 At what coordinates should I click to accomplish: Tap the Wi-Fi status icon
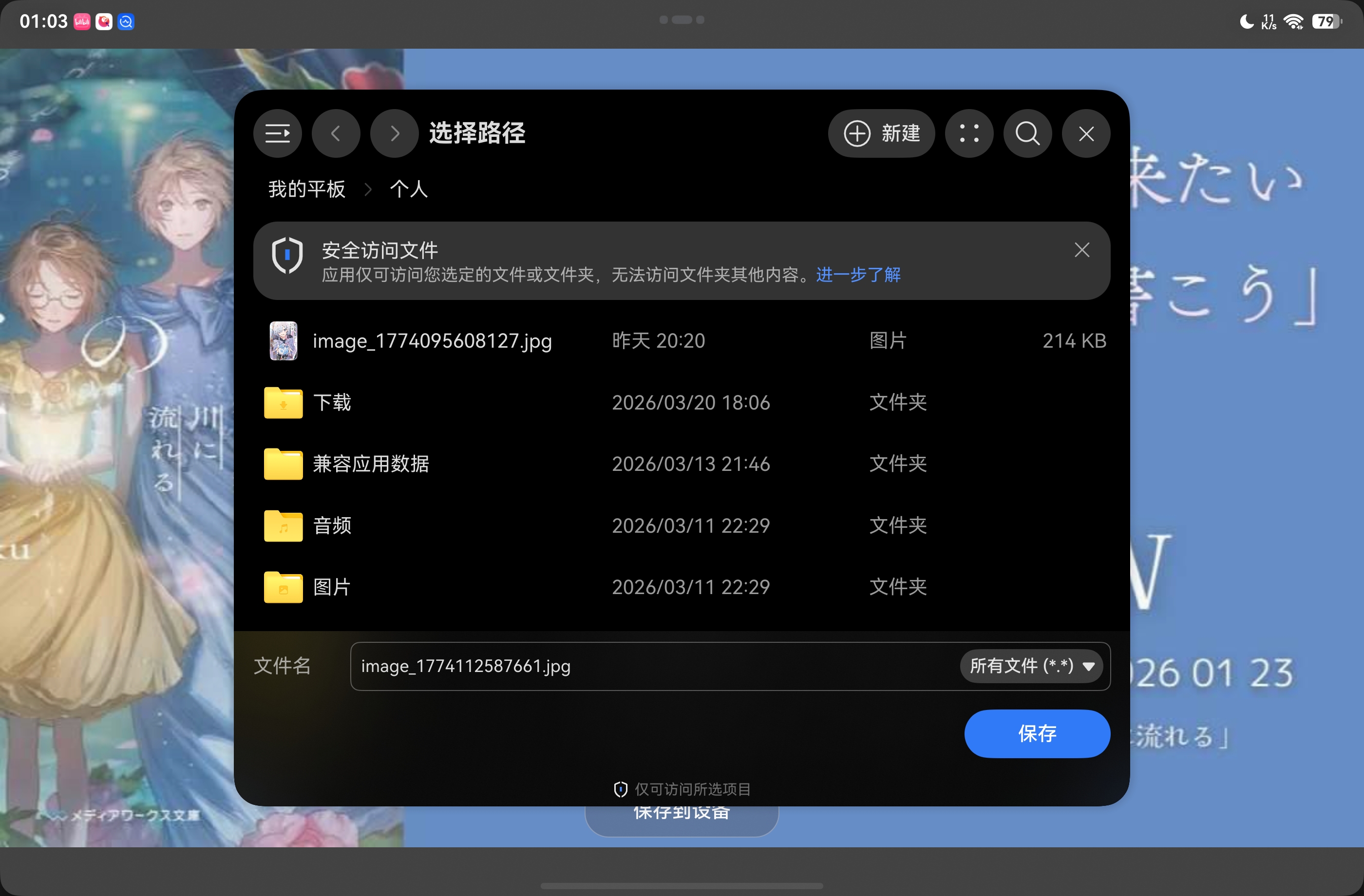1293,22
